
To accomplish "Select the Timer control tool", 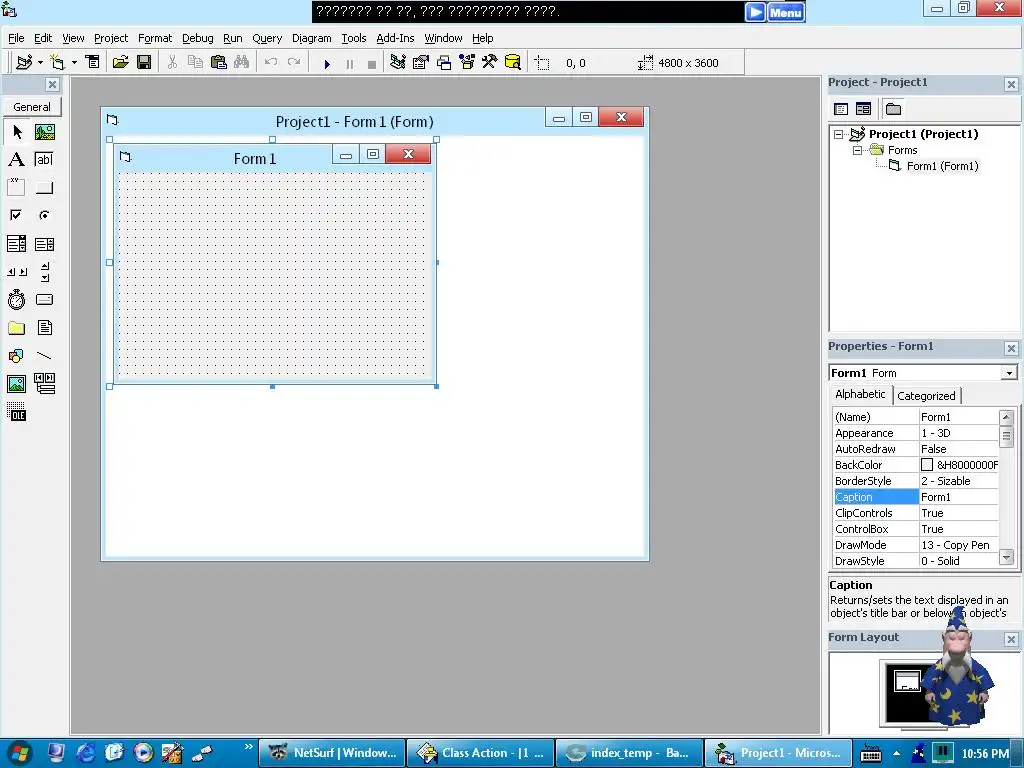I will 17,300.
